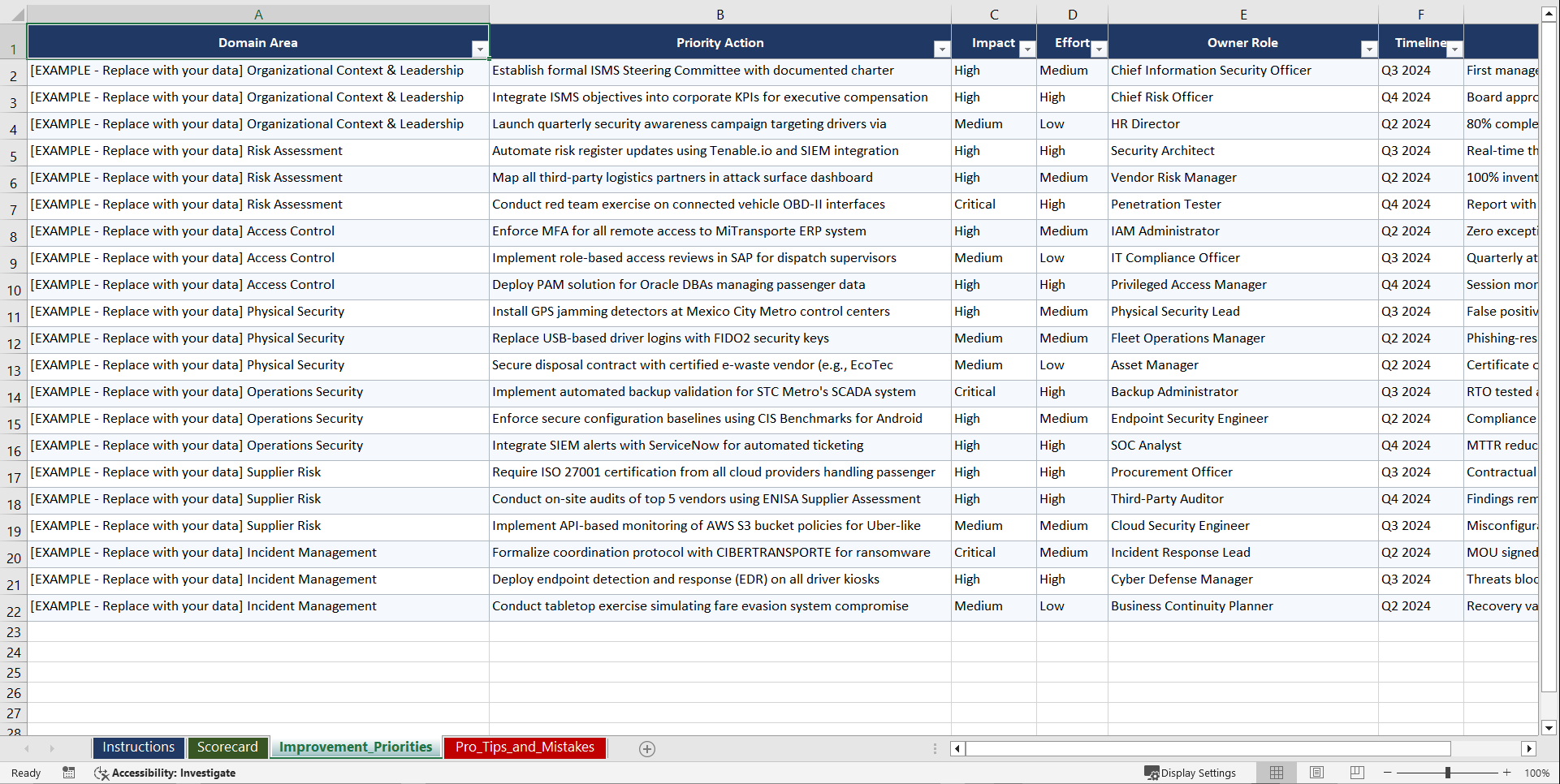Open Page Break Preview via status bar icon
This screenshot has height=784, width=1560.
[x=1356, y=772]
